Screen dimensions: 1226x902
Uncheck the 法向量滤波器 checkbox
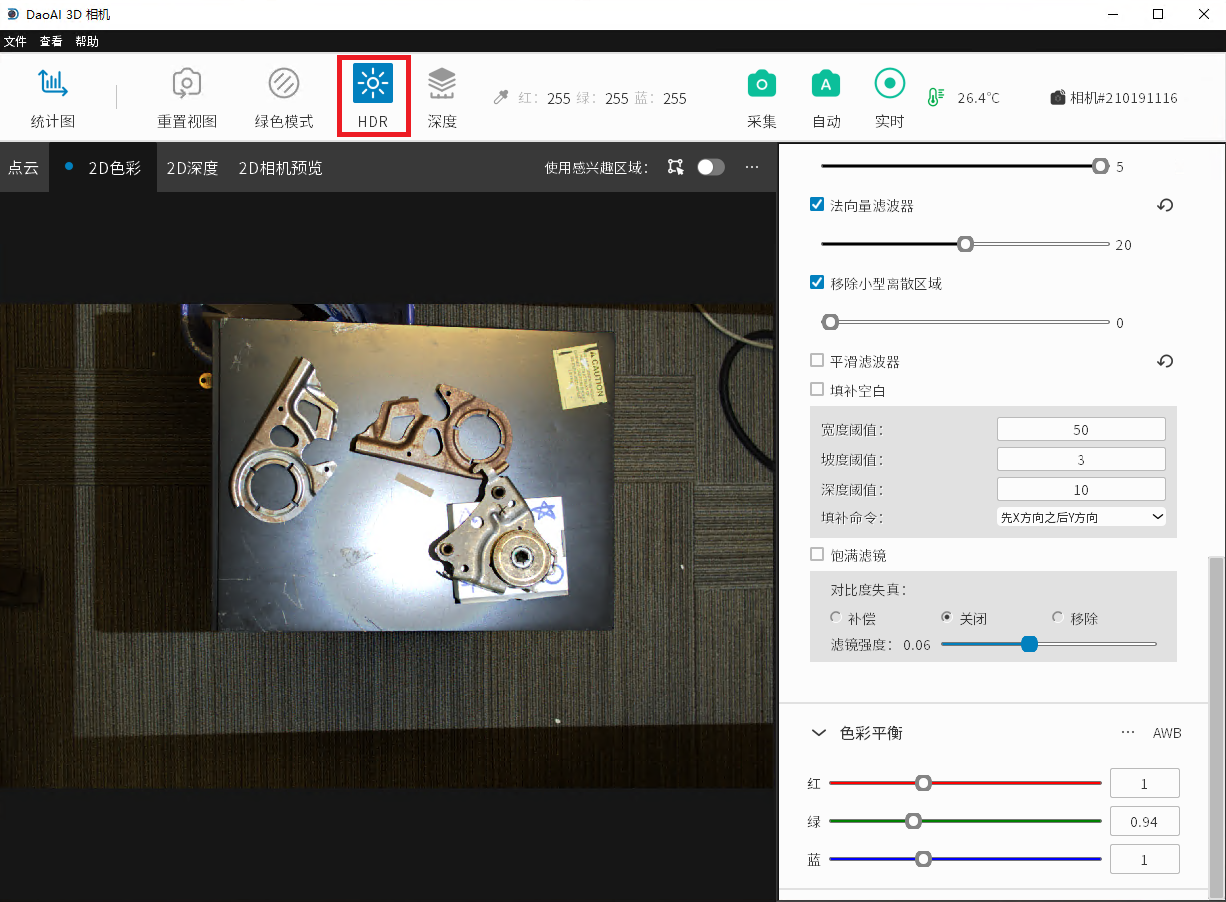(x=817, y=205)
